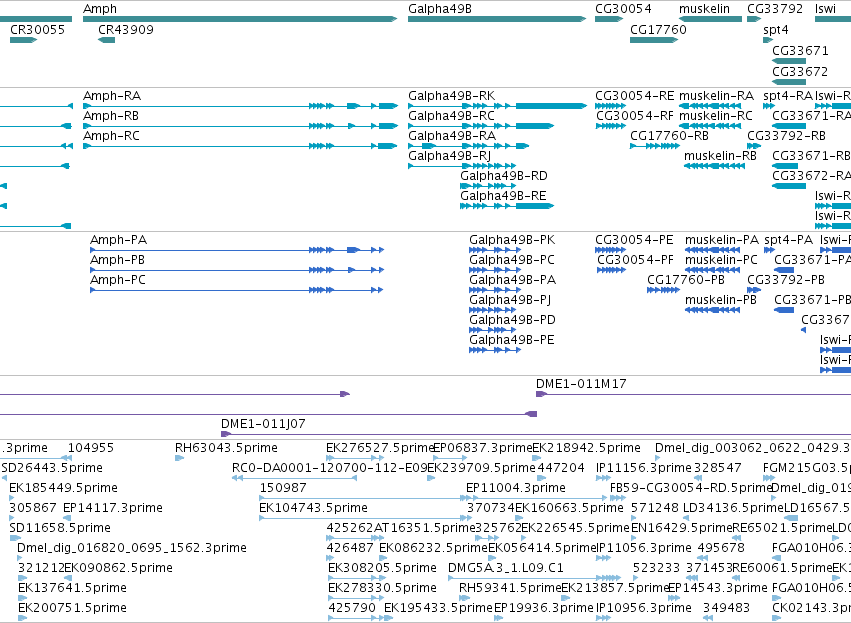
Task: Select the CG33792-PB protein feature
Action: (x=754, y=290)
